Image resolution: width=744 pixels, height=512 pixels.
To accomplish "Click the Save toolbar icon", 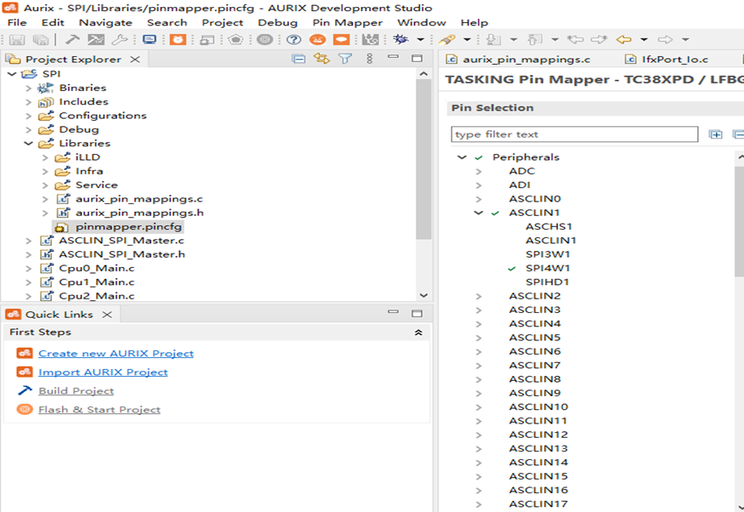I will point(18,40).
